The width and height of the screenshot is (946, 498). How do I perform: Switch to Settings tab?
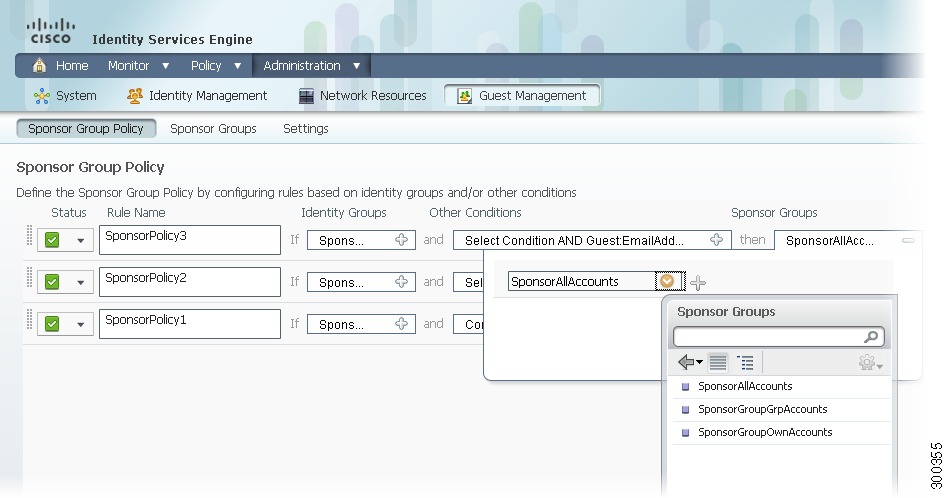305,129
